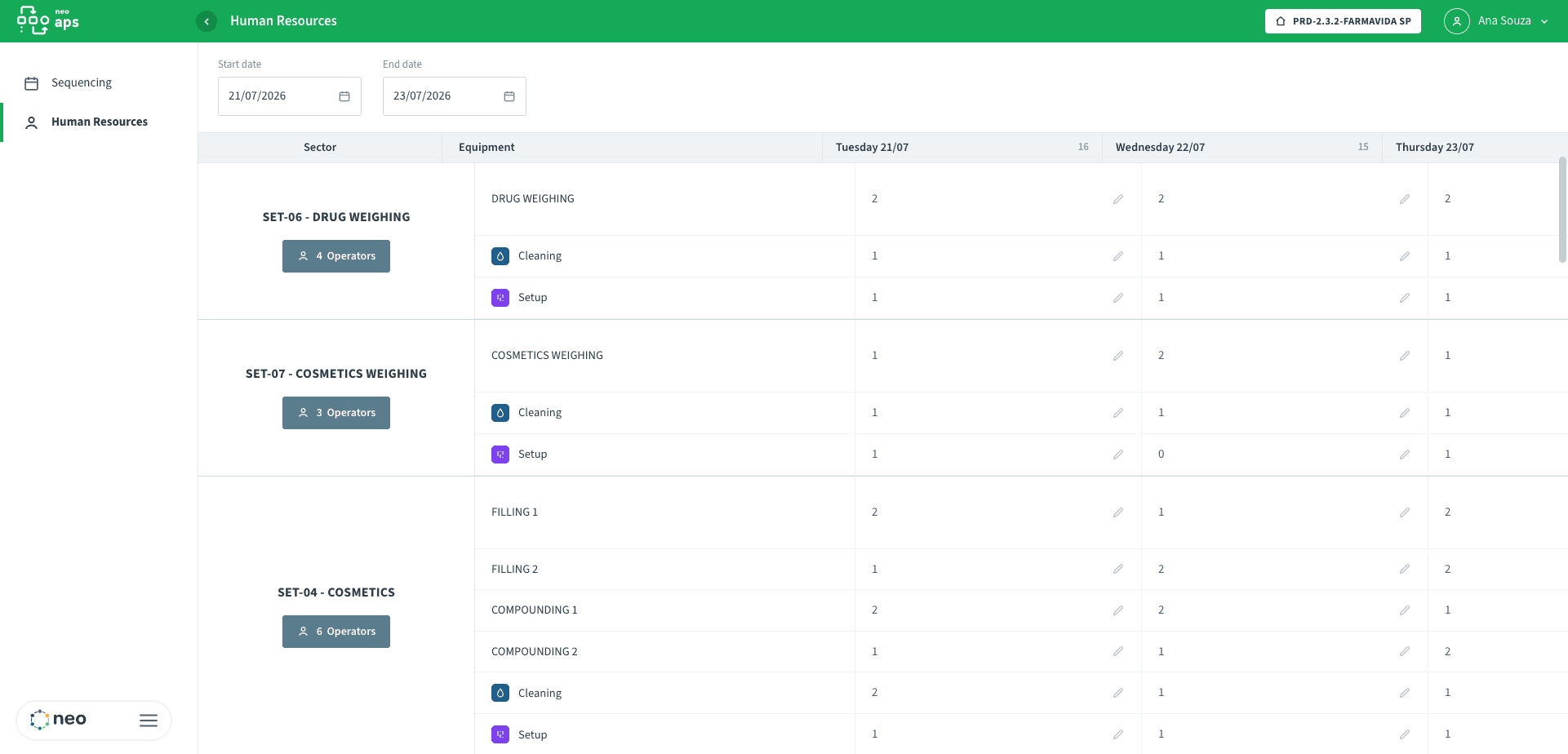Select SET-04 - COSMETICS sector label
The image size is (1568, 754).
336,592
